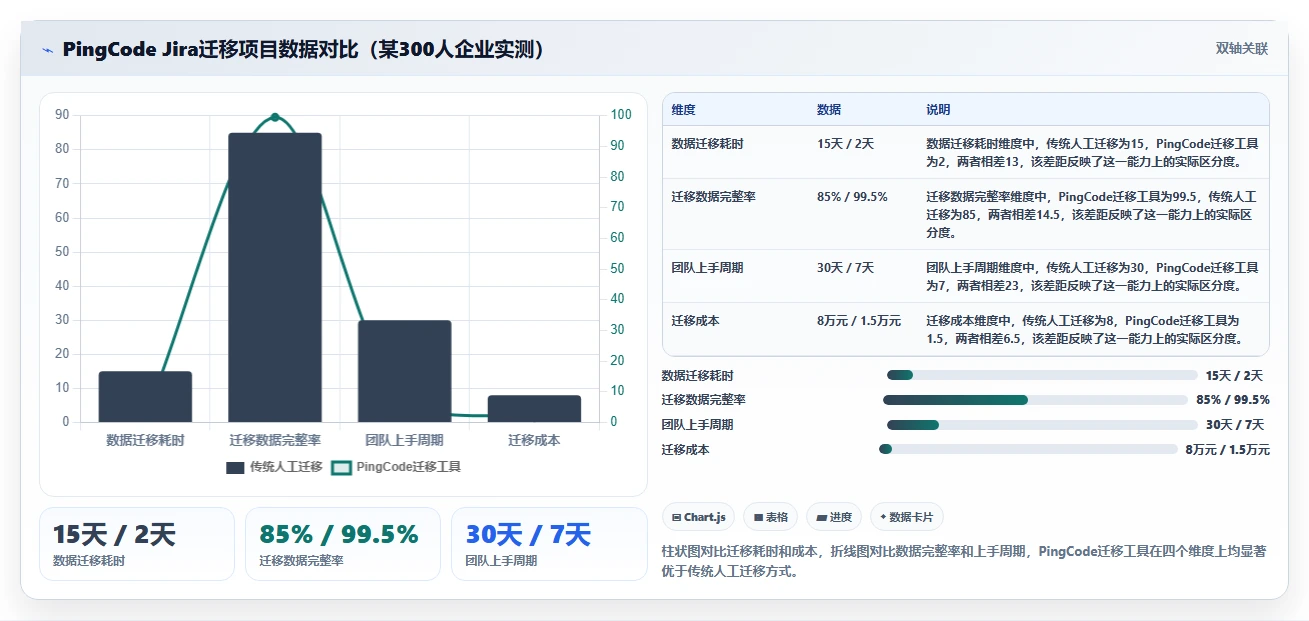
Task: Click the 团队上手周期 bar in the chart
Action: (x=405, y=371)
